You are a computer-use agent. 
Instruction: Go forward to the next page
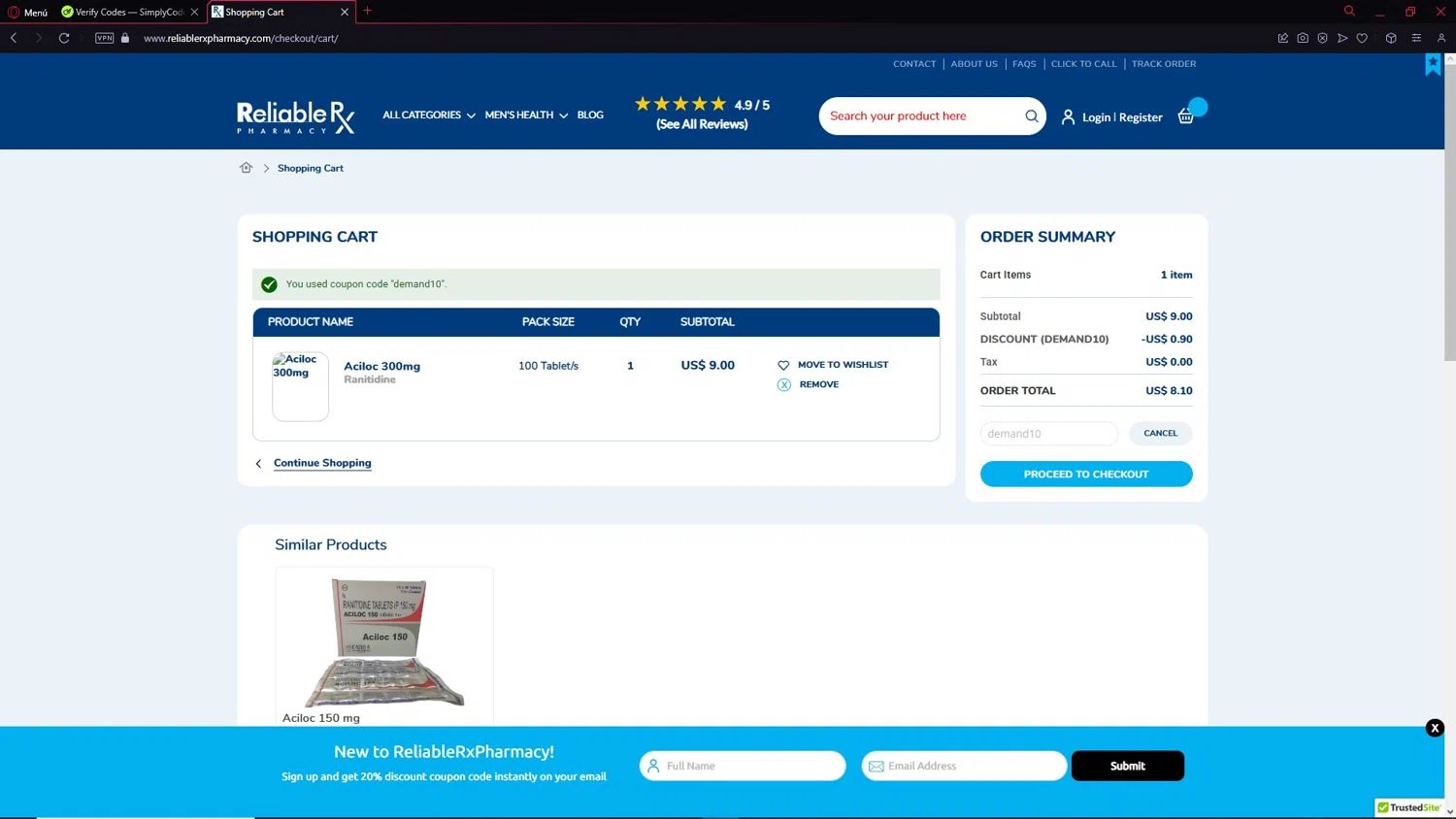pos(39,38)
